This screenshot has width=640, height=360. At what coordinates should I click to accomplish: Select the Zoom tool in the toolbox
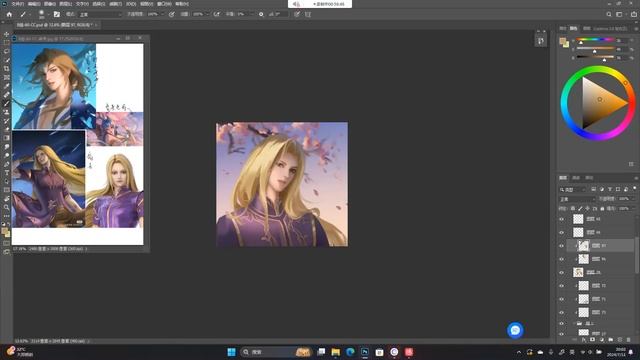[6, 207]
